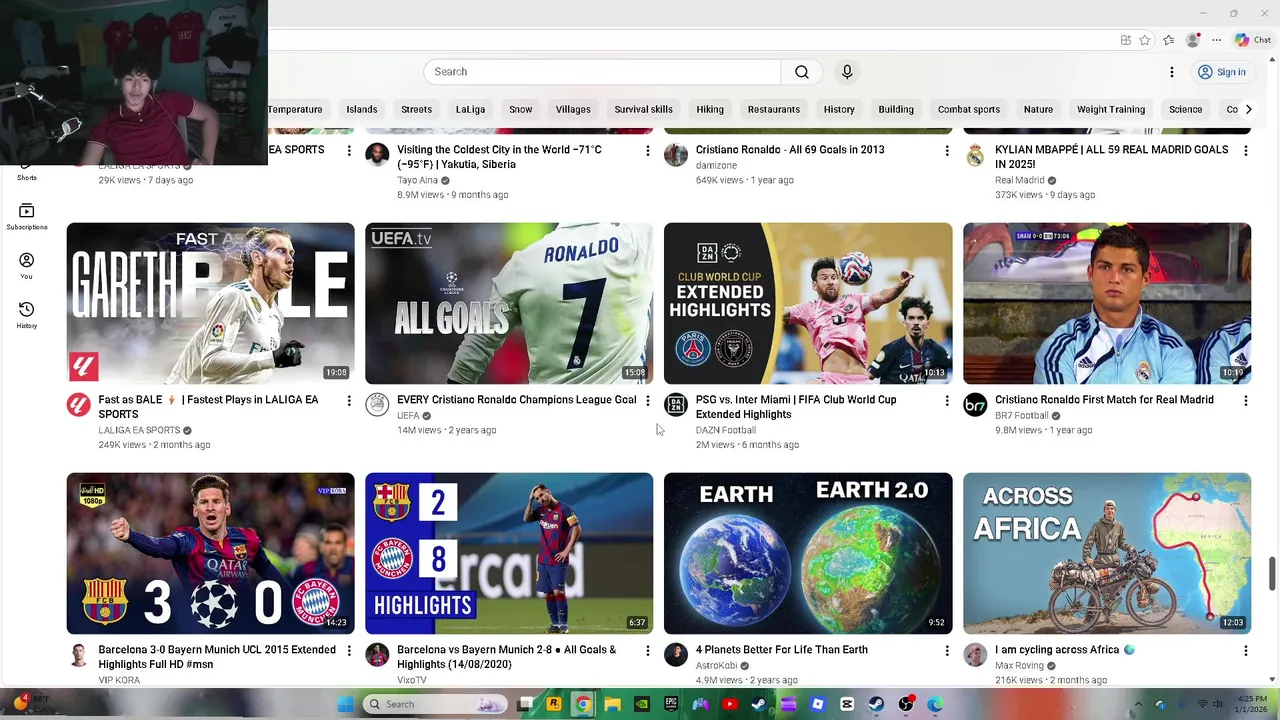Select the LaLiga category chip
This screenshot has height=720, width=1280.
470,109
